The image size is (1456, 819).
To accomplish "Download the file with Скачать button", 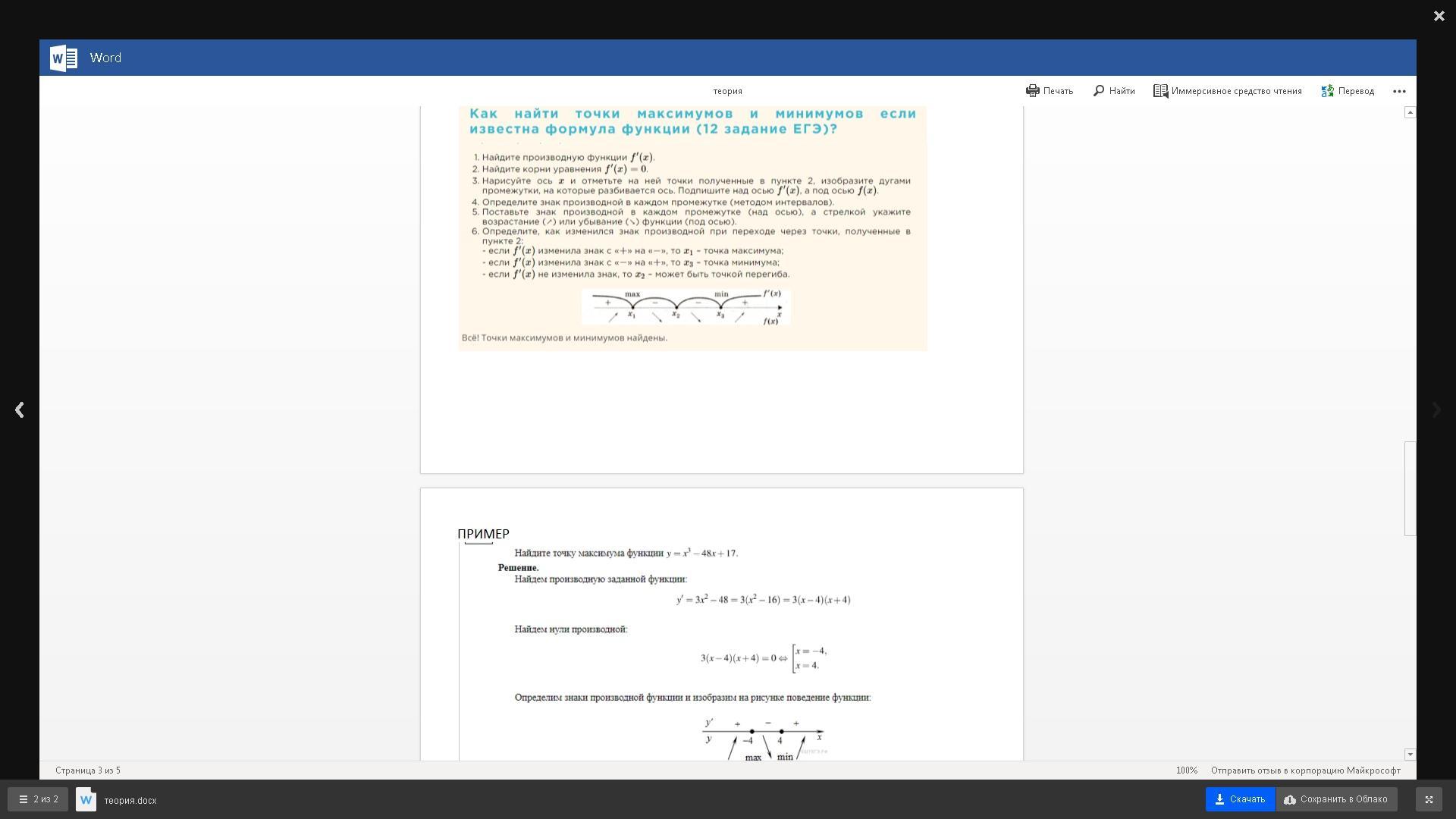I will click(x=1240, y=799).
